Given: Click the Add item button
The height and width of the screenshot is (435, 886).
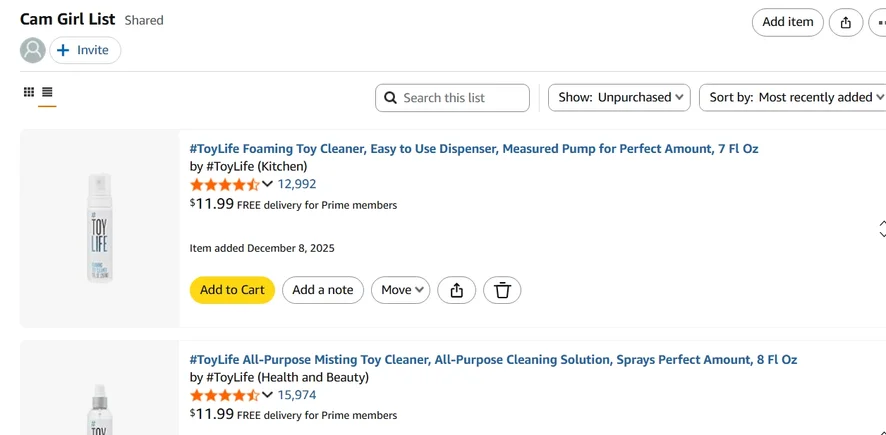Looking at the screenshot, I should click(787, 23).
